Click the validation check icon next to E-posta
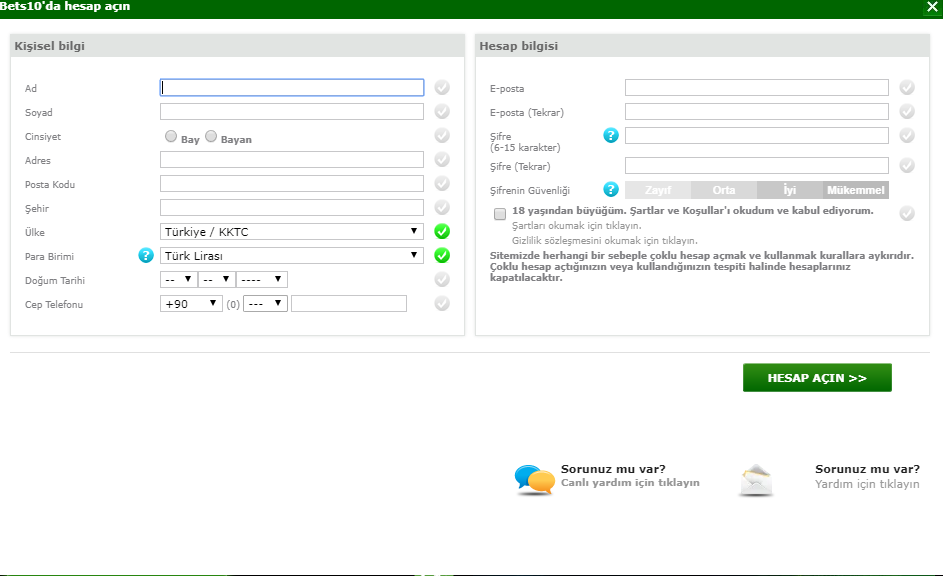943x576 pixels. [907, 88]
